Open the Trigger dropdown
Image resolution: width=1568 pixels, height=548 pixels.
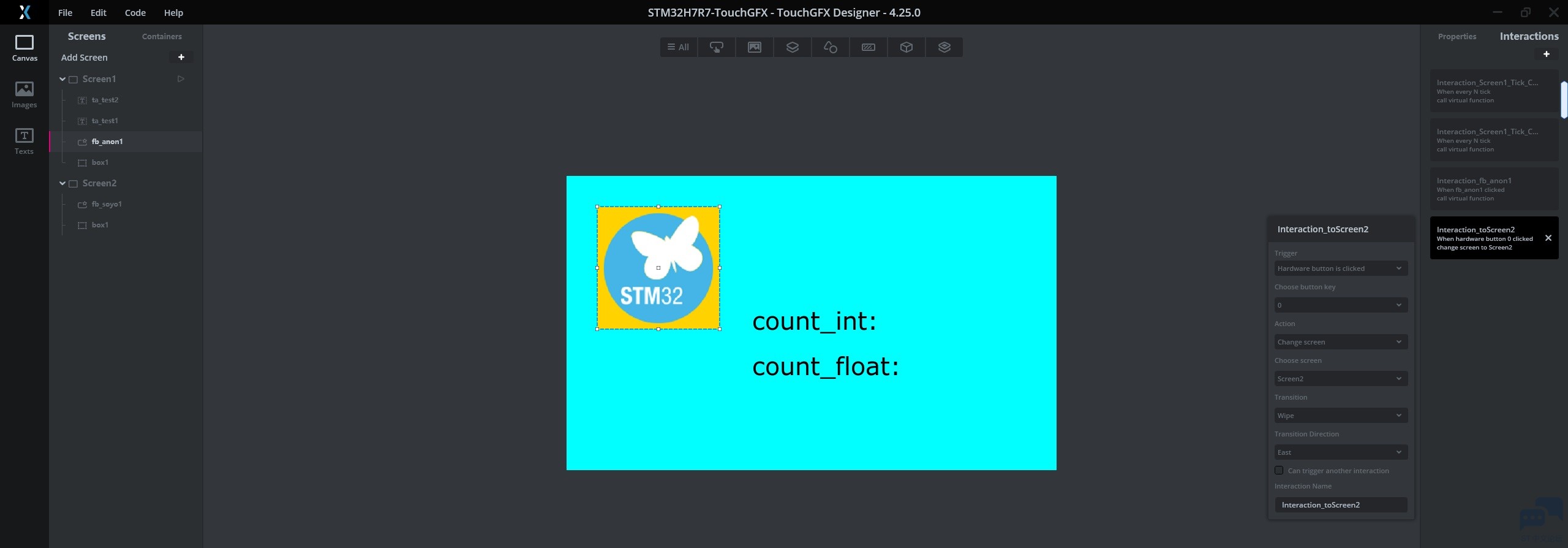click(1340, 268)
